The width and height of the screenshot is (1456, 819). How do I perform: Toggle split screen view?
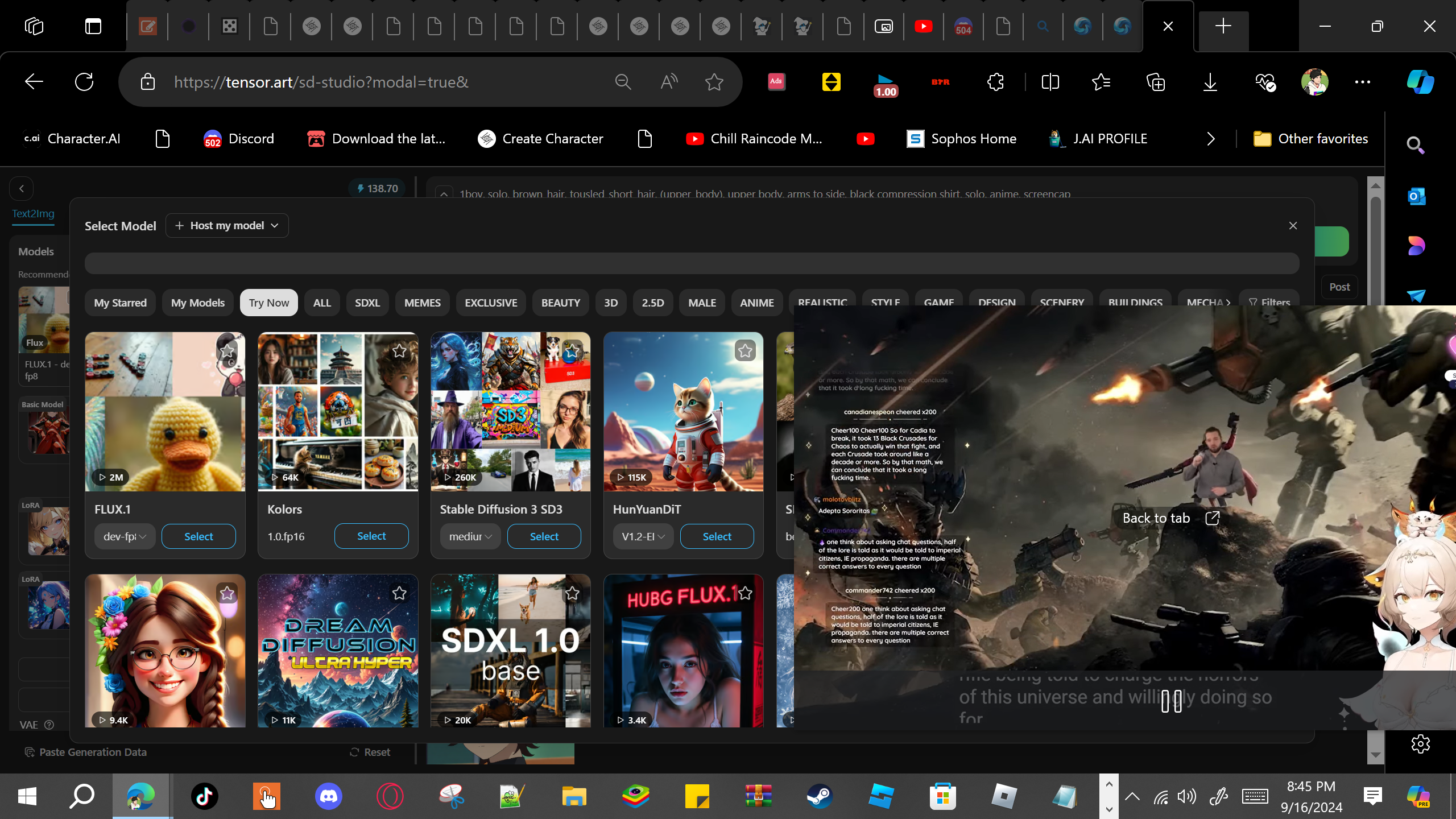(x=1050, y=82)
